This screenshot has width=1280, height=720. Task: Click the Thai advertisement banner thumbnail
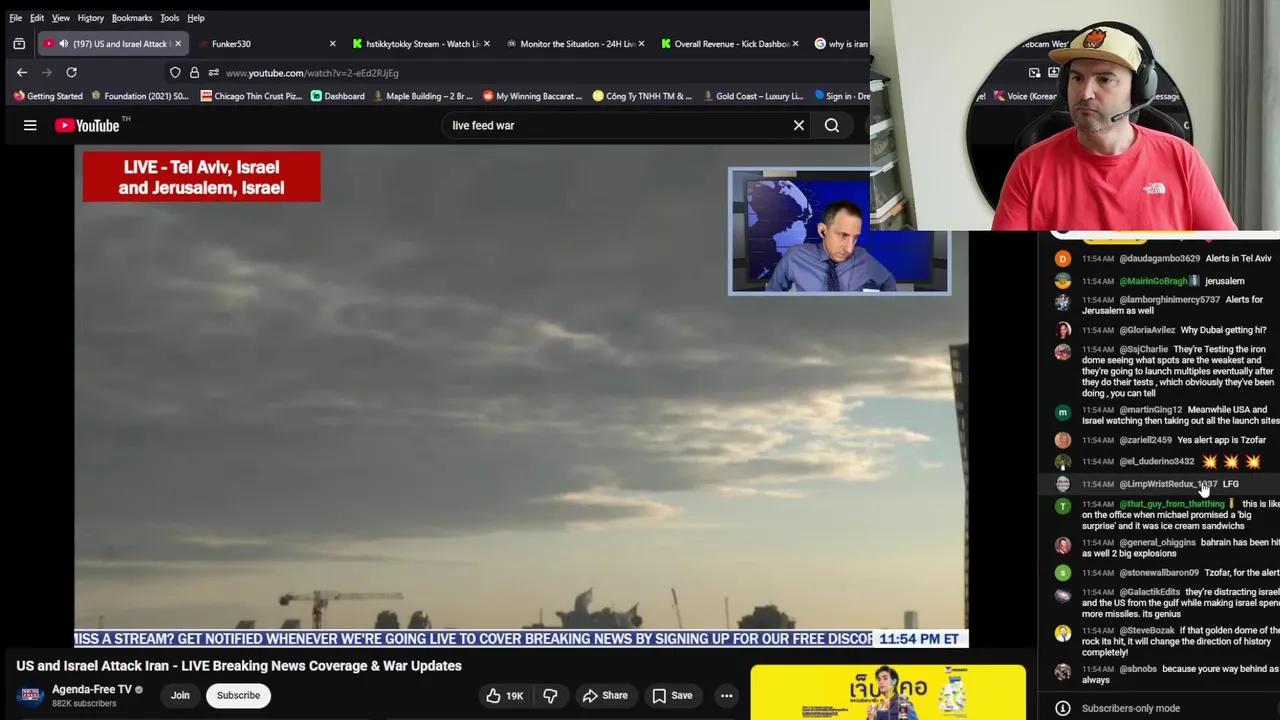(888, 692)
